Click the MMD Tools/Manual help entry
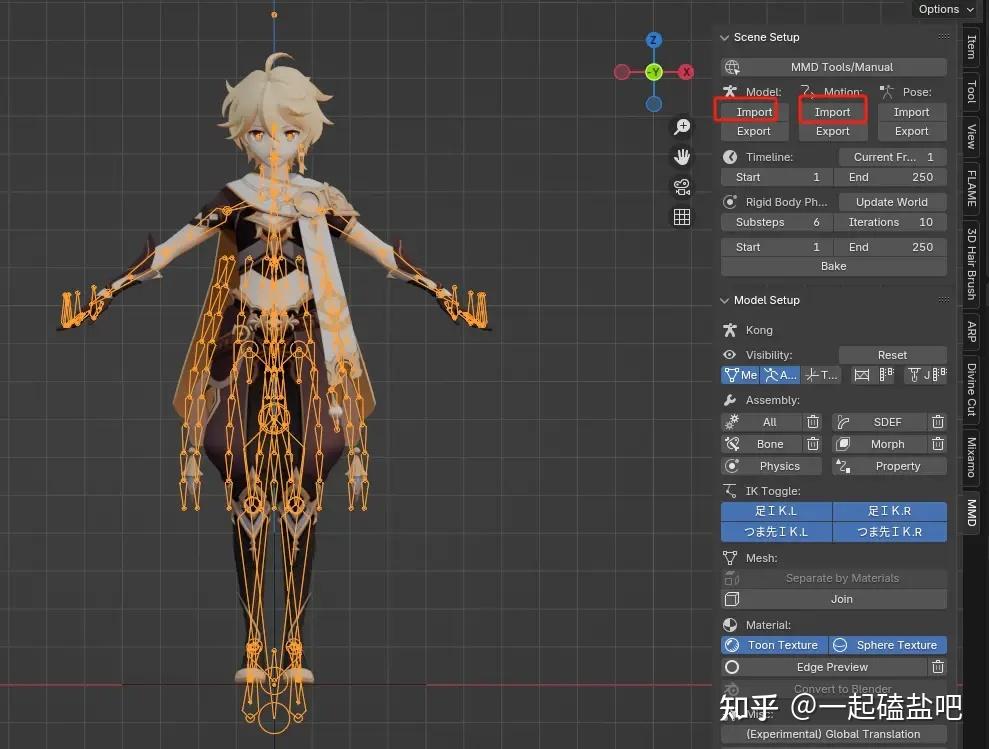Image resolution: width=989 pixels, height=749 pixels. point(833,66)
